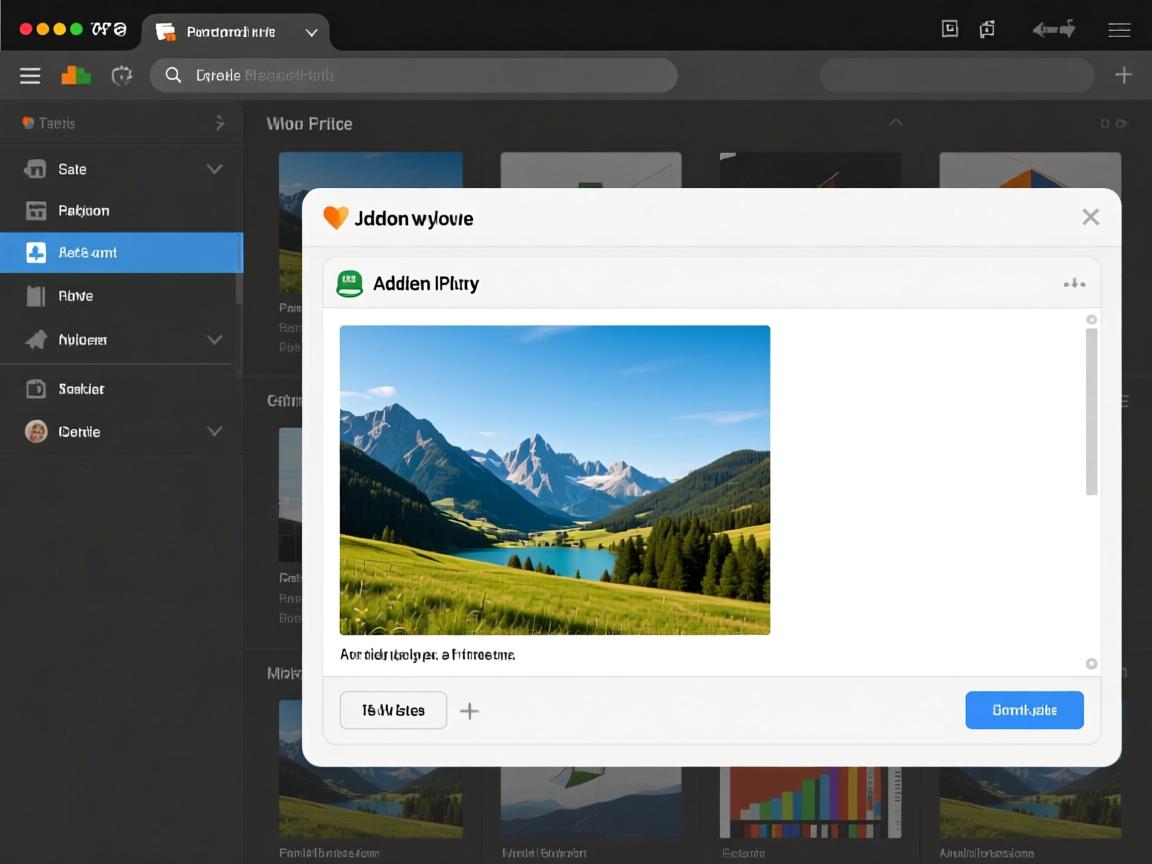Click the hamburger menu icon in the toolbar
This screenshot has width=1152, height=864.
[x=30, y=76]
